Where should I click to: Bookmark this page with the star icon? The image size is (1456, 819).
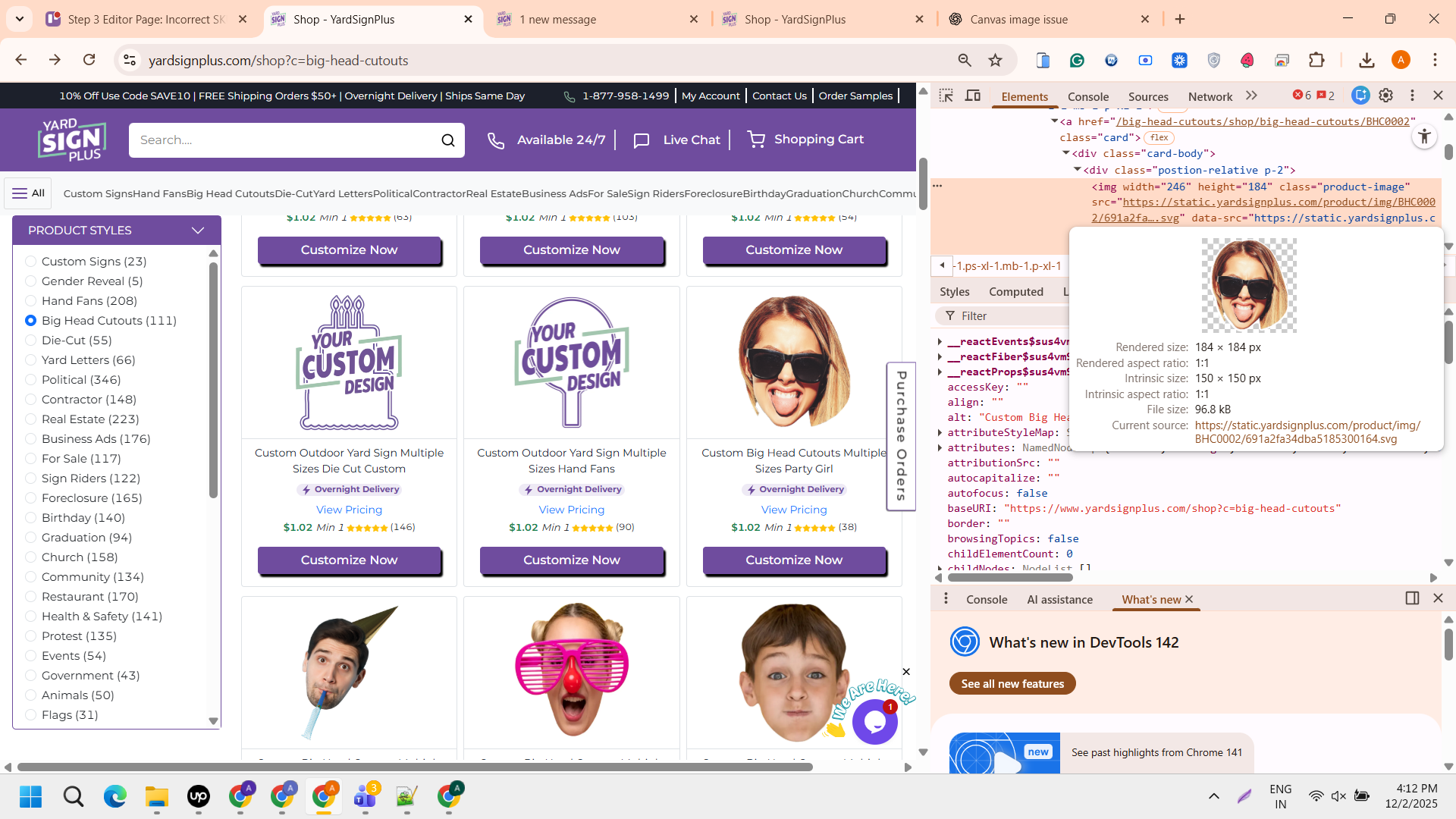point(996,61)
